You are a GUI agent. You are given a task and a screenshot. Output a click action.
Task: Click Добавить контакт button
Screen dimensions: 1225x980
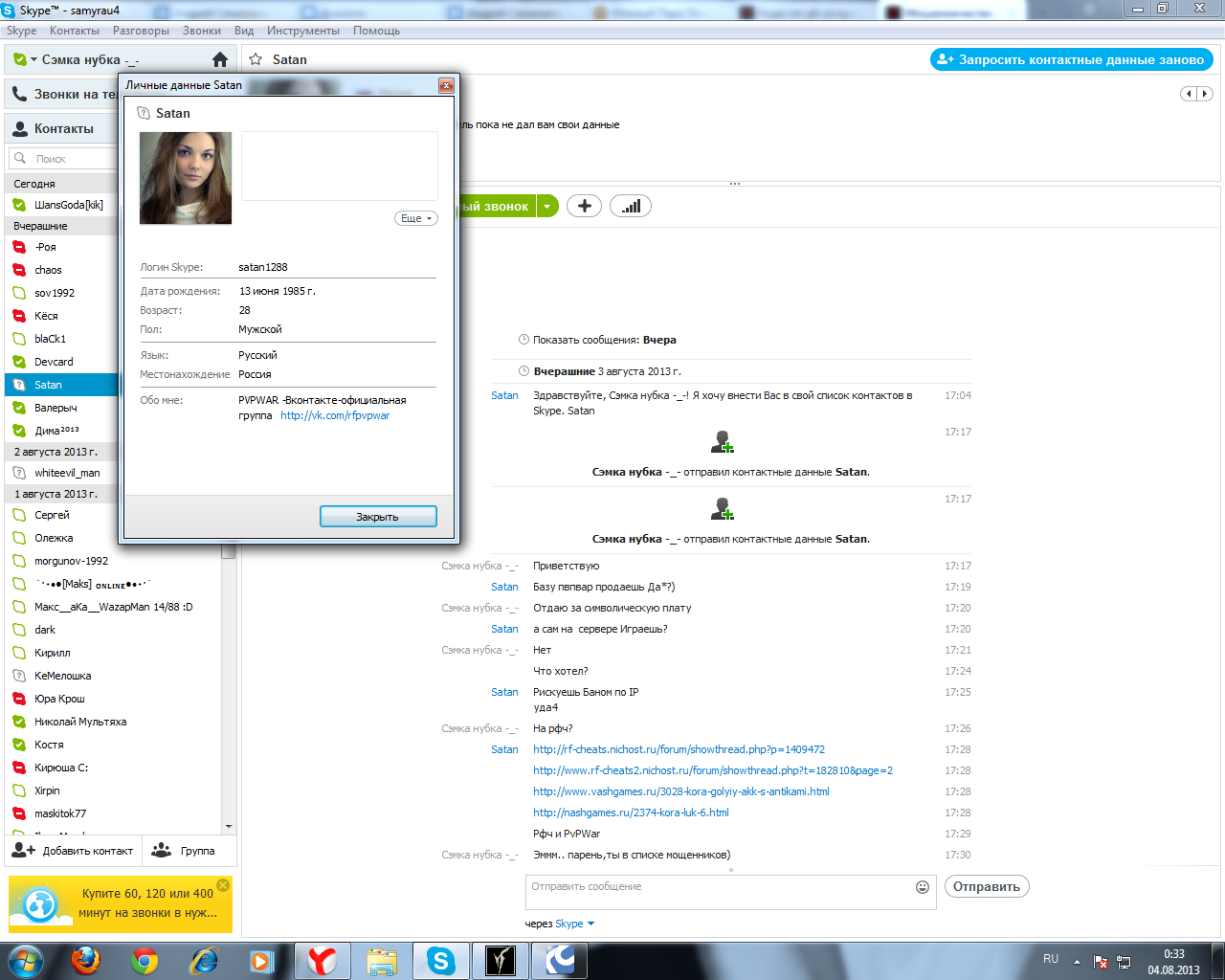coord(74,851)
